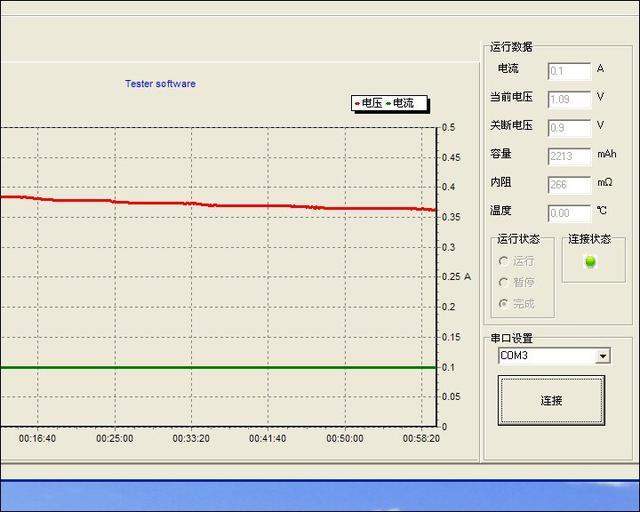The image size is (640, 512).
Task: Click the red 电压 legend marker
Action: [x=357, y=103]
